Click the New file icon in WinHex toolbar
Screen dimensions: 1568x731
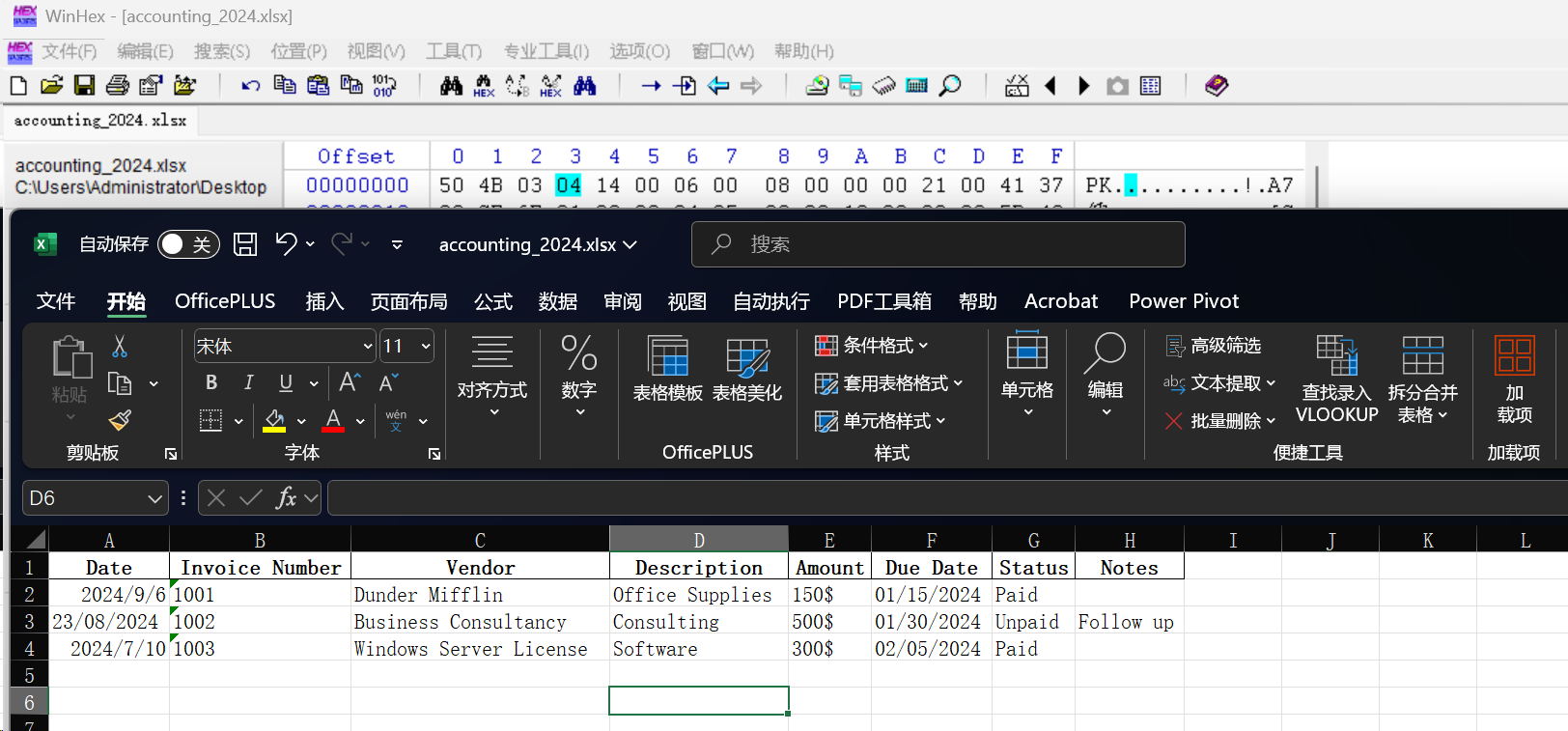coord(18,86)
